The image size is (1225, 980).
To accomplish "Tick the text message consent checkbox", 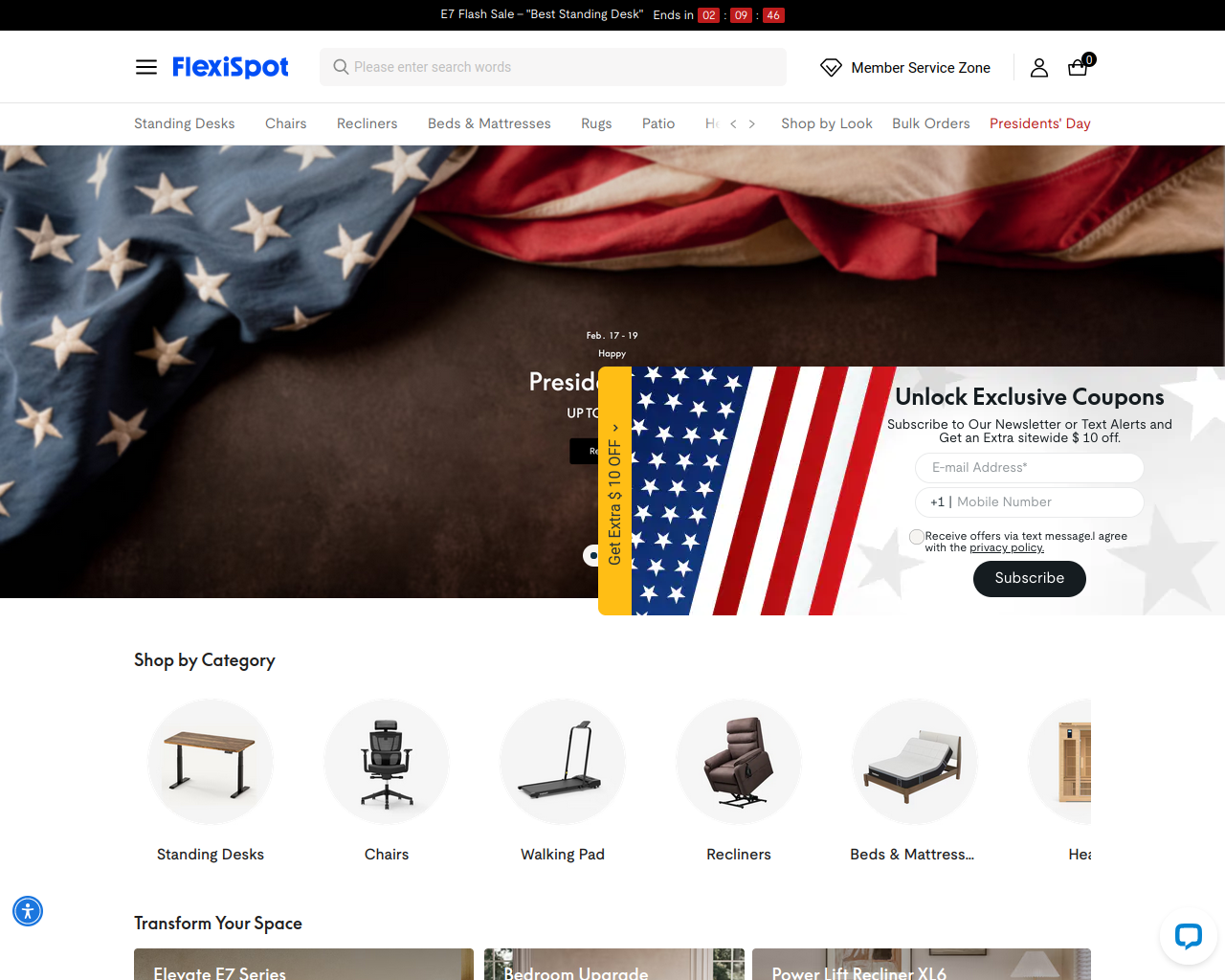I will click(x=917, y=537).
